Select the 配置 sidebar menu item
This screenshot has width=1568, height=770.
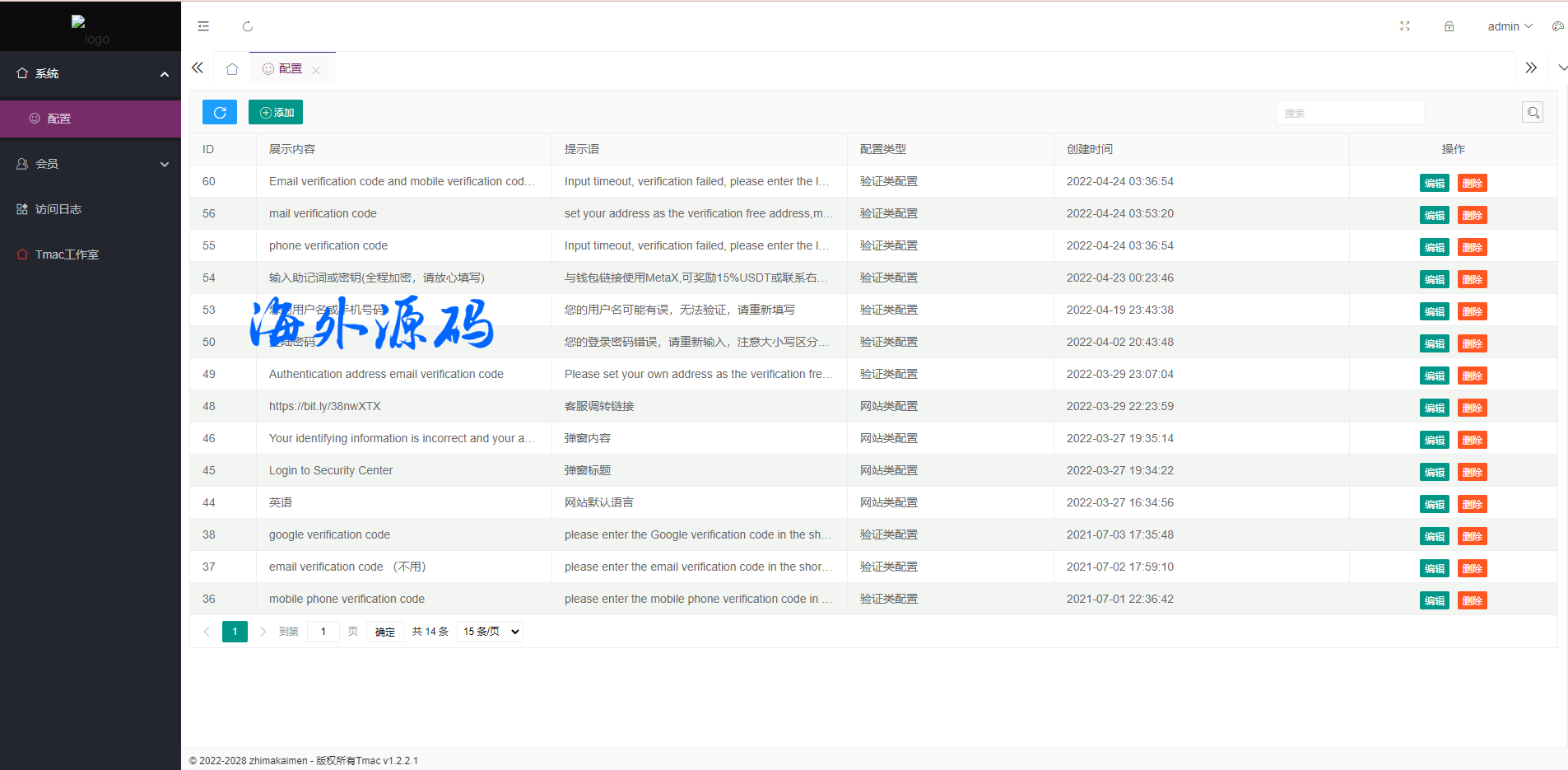[x=59, y=119]
